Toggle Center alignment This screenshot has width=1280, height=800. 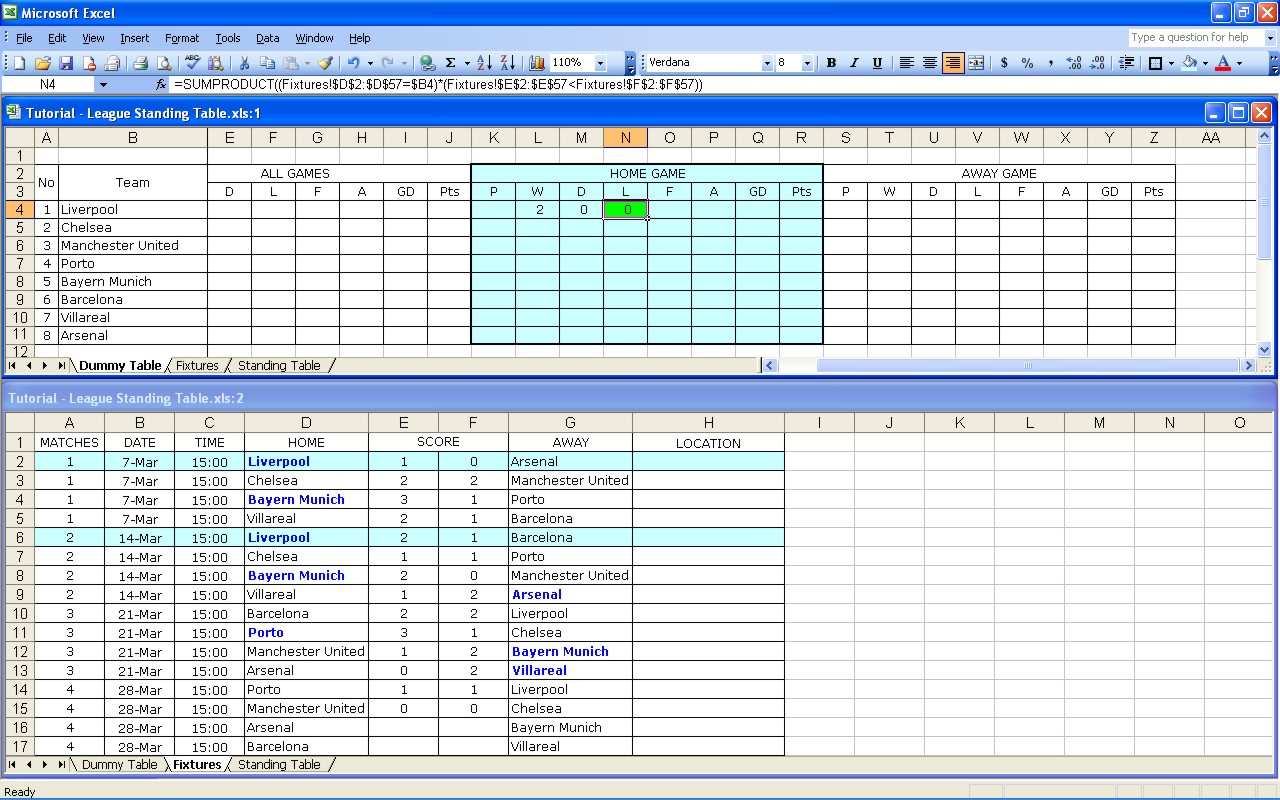[x=930, y=63]
